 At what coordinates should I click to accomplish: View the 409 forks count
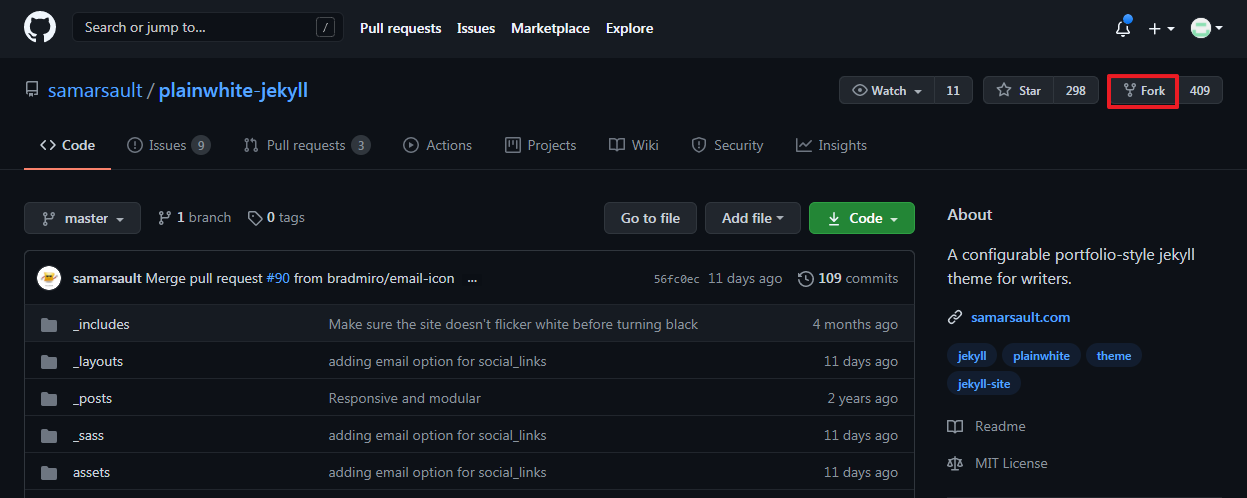[1200, 90]
